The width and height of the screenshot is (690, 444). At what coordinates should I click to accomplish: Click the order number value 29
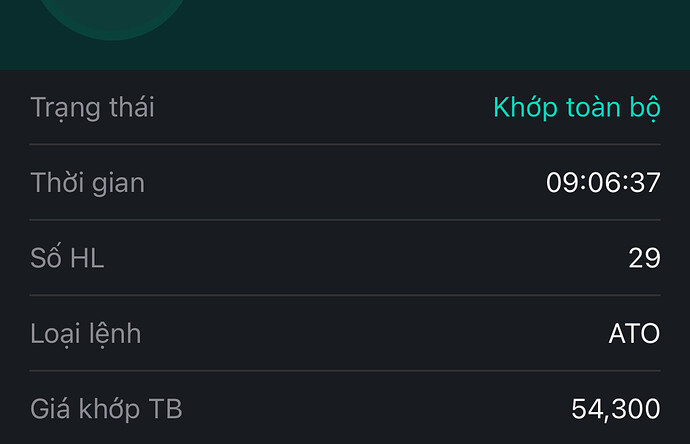tap(644, 258)
